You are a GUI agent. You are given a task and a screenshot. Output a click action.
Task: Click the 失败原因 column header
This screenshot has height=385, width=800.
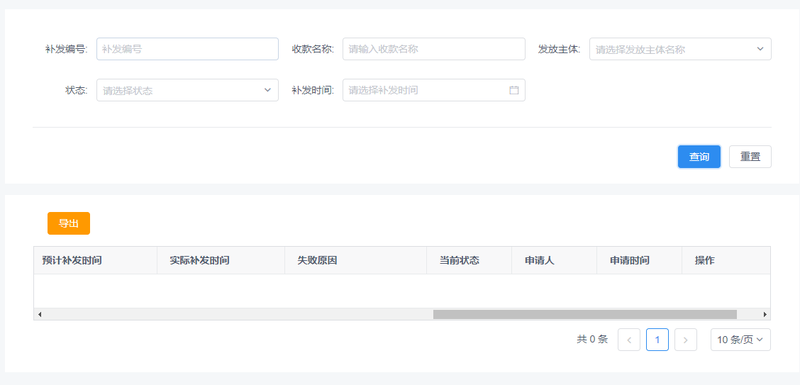[x=356, y=261]
